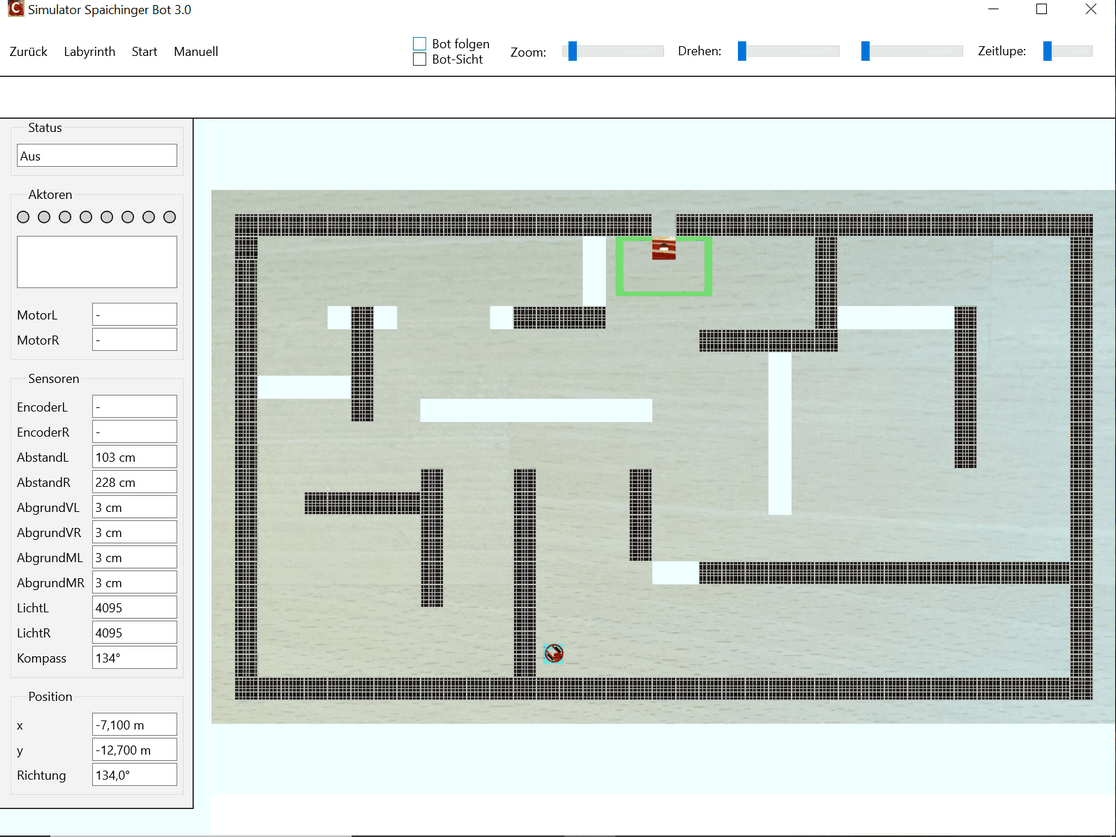Open the Labyrinth menu
Viewport: 1116px width, 837px height.
click(89, 52)
